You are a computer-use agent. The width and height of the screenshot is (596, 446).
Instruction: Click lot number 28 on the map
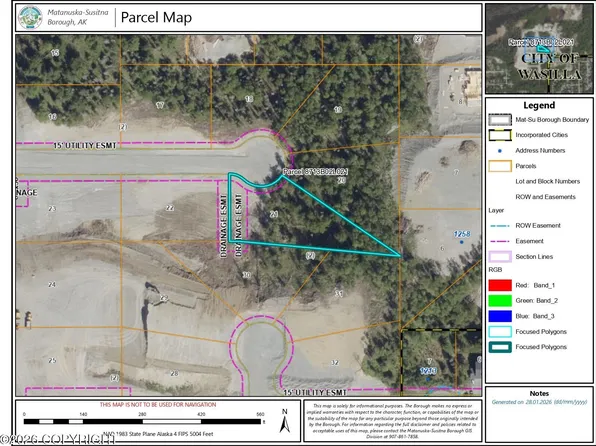coord(174,373)
